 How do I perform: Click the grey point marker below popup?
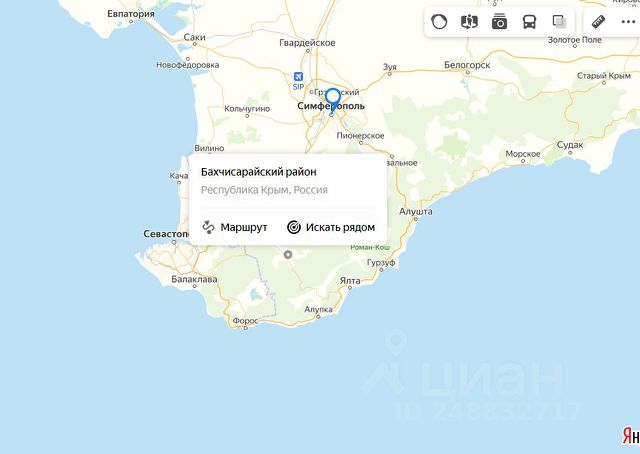pyautogui.click(x=288, y=254)
